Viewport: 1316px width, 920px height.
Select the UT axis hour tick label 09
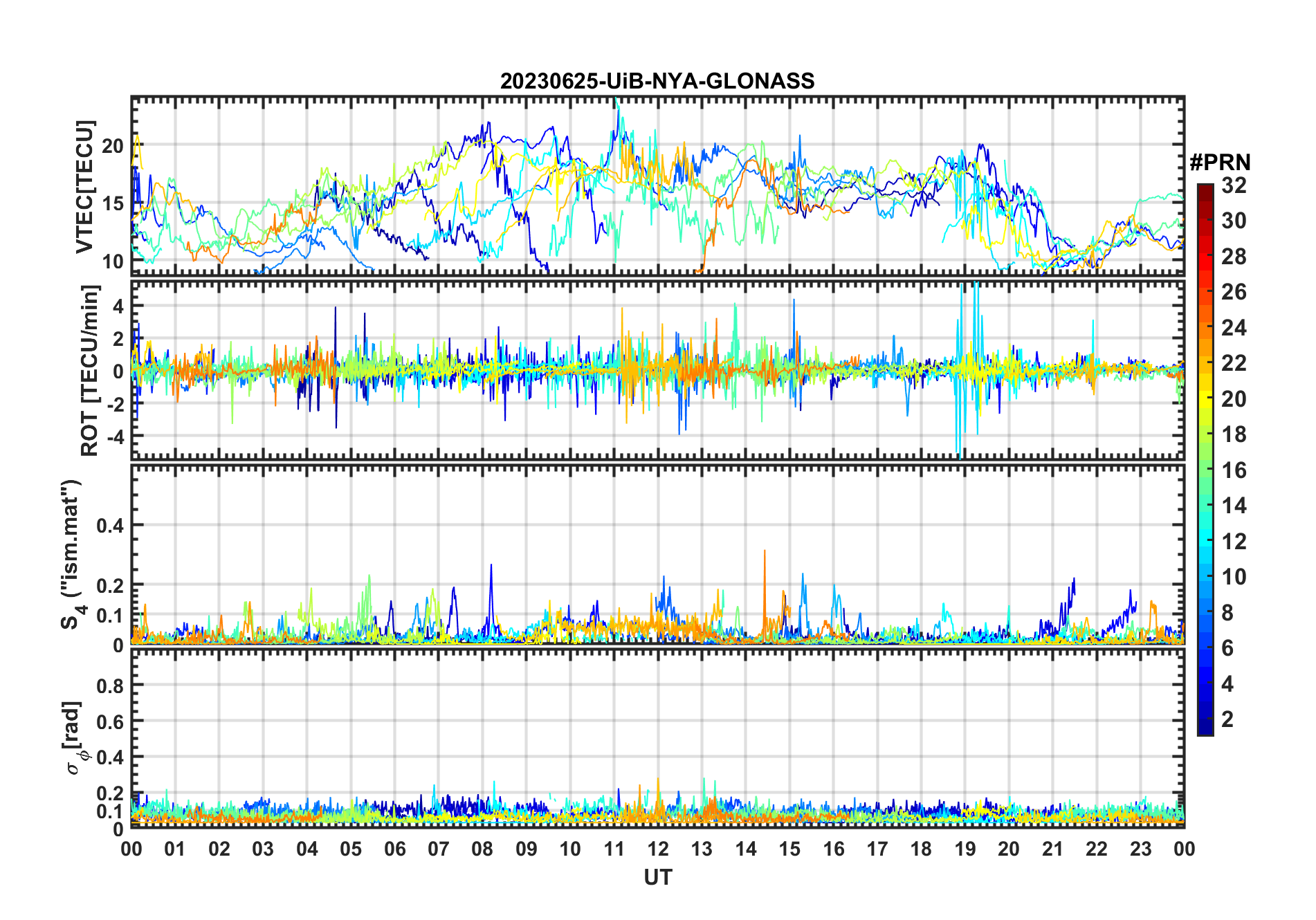pyautogui.click(x=527, y=849)
